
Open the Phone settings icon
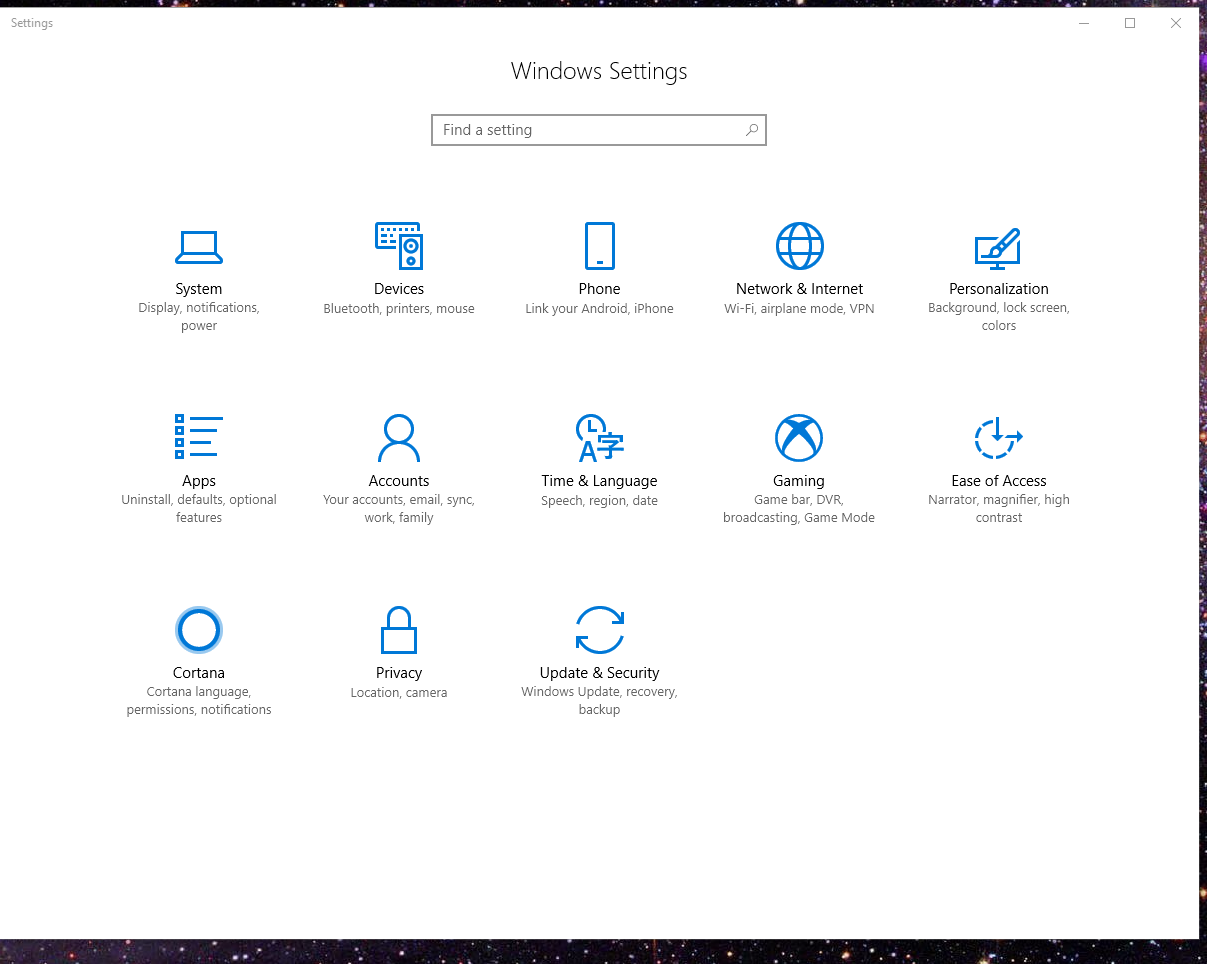(599, 246)
